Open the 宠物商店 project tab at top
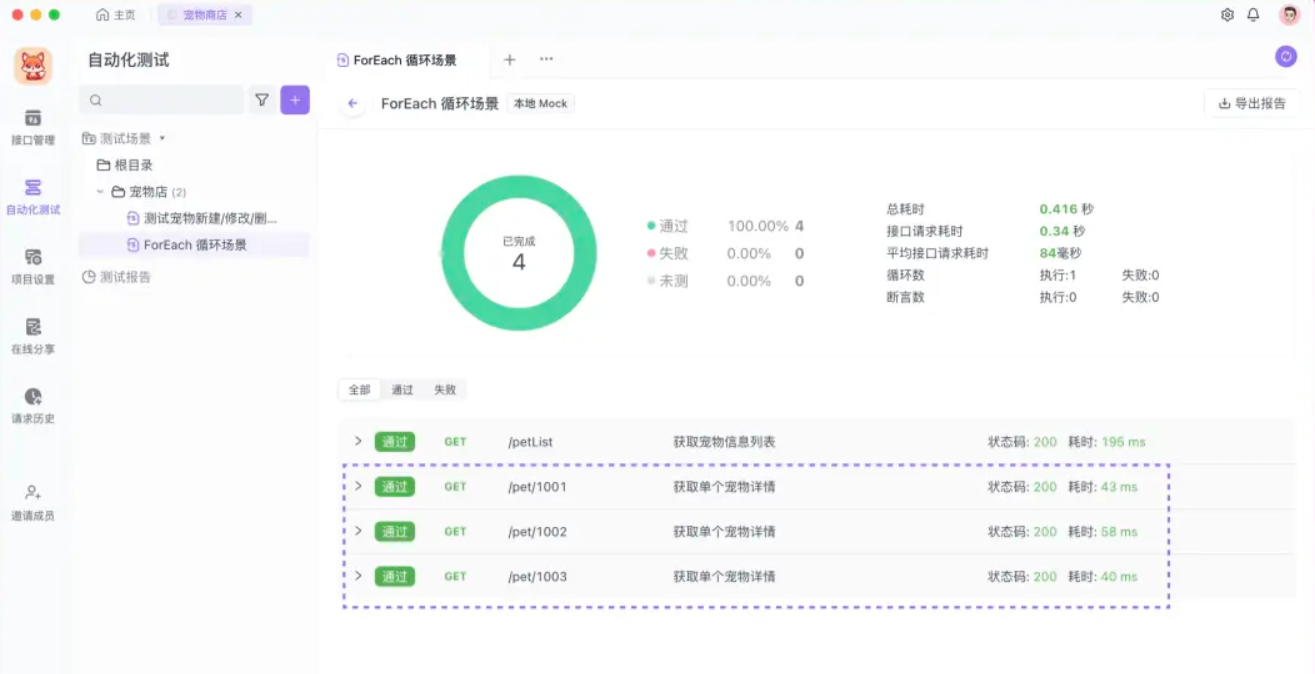This screenshot has width=1315, height=674. tap(205, 14)
